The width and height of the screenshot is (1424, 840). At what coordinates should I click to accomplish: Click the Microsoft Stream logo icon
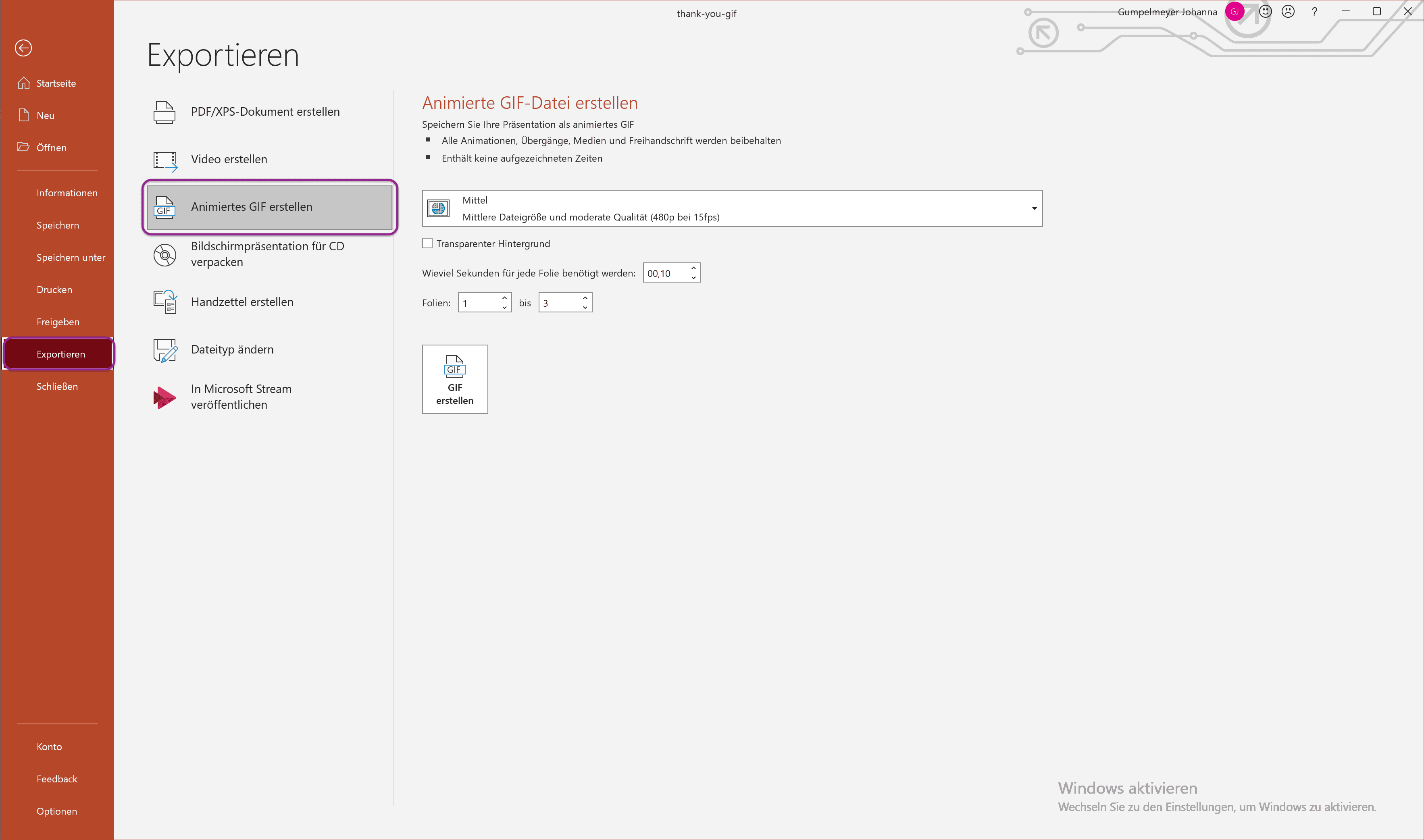pos(164,397)
